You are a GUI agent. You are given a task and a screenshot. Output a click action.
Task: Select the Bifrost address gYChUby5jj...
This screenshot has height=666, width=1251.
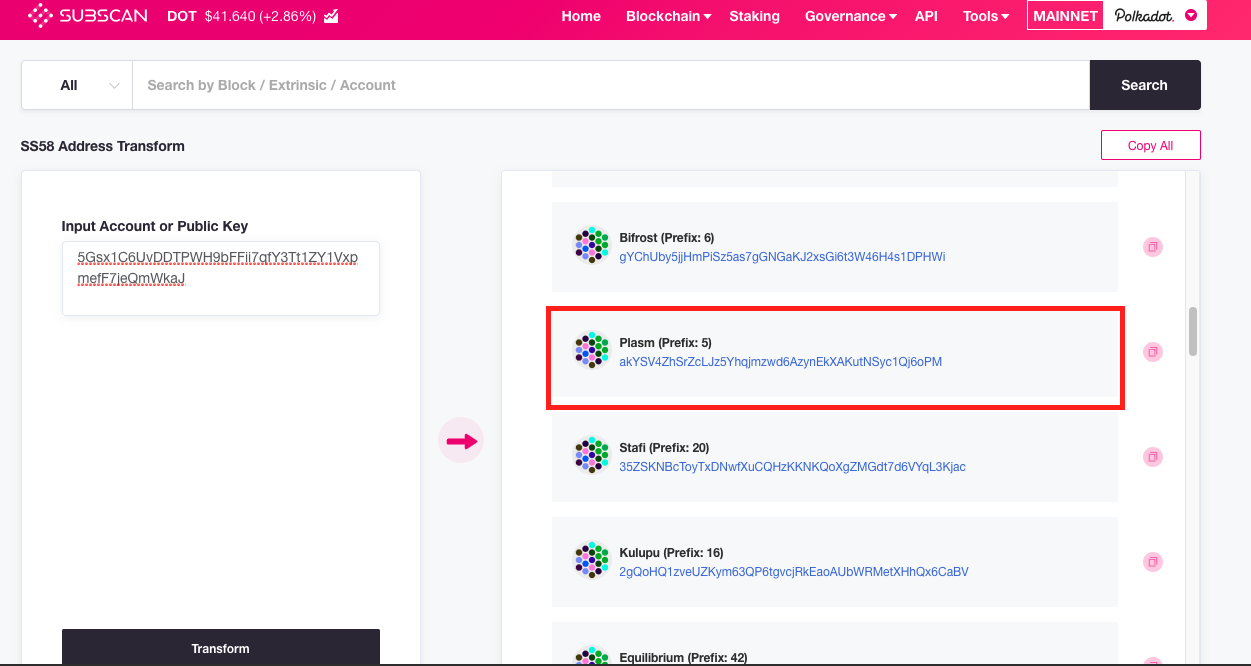coord(782,257)
